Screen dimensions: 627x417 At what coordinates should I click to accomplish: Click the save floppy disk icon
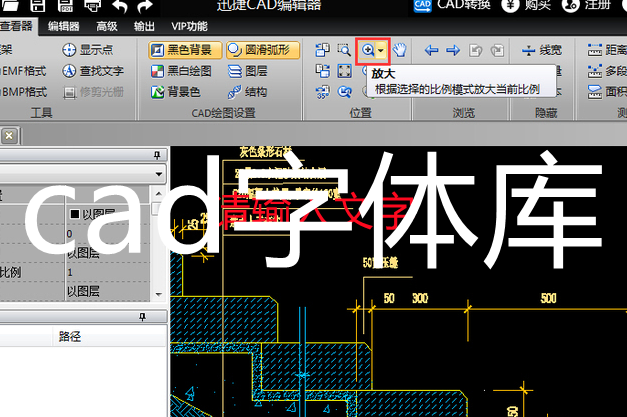pyautogui.click(x=38, y=6)
